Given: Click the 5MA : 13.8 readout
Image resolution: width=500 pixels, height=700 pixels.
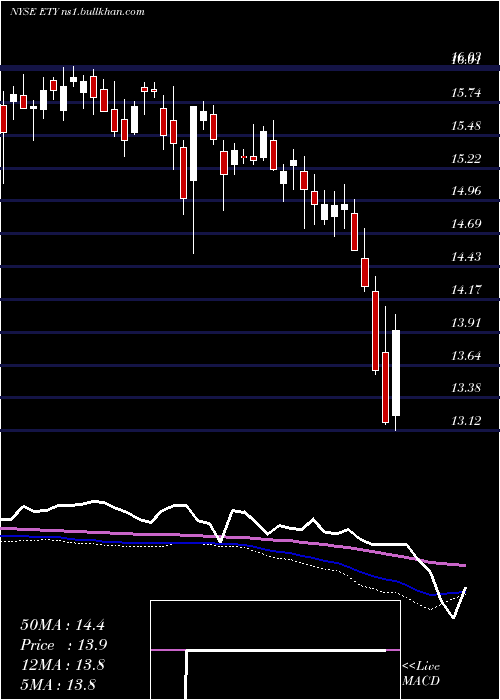Looking at the screenshot, I should tap(58, 684).
